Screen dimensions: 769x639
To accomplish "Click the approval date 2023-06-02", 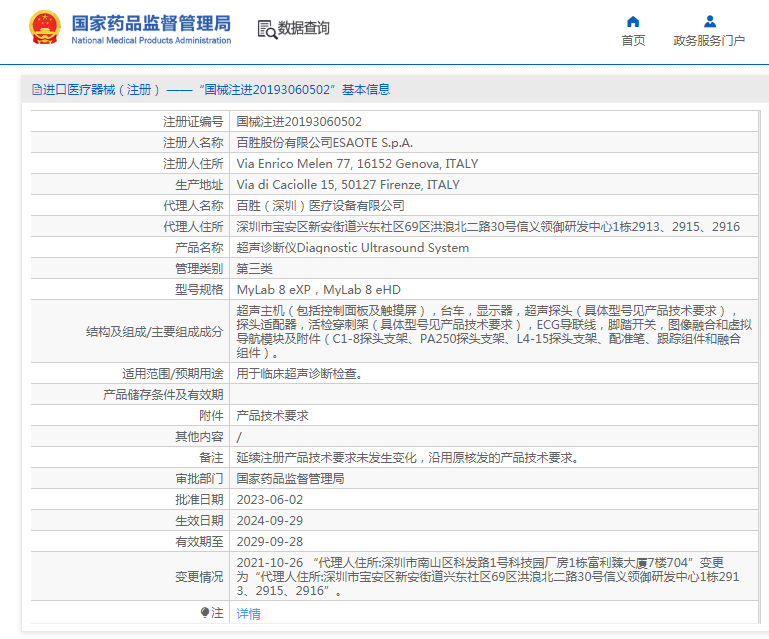I will (x=269, y=499).
